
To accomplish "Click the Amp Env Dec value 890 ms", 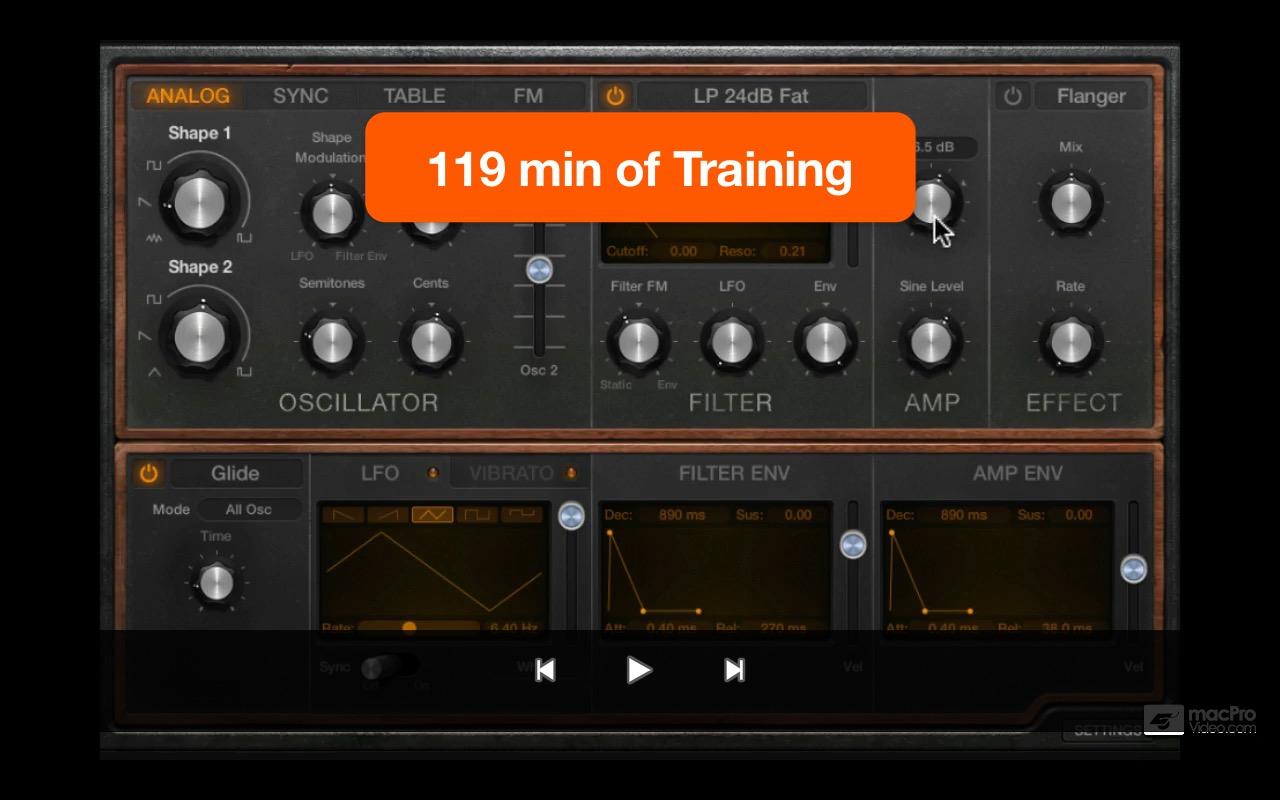I will point(964,515).
